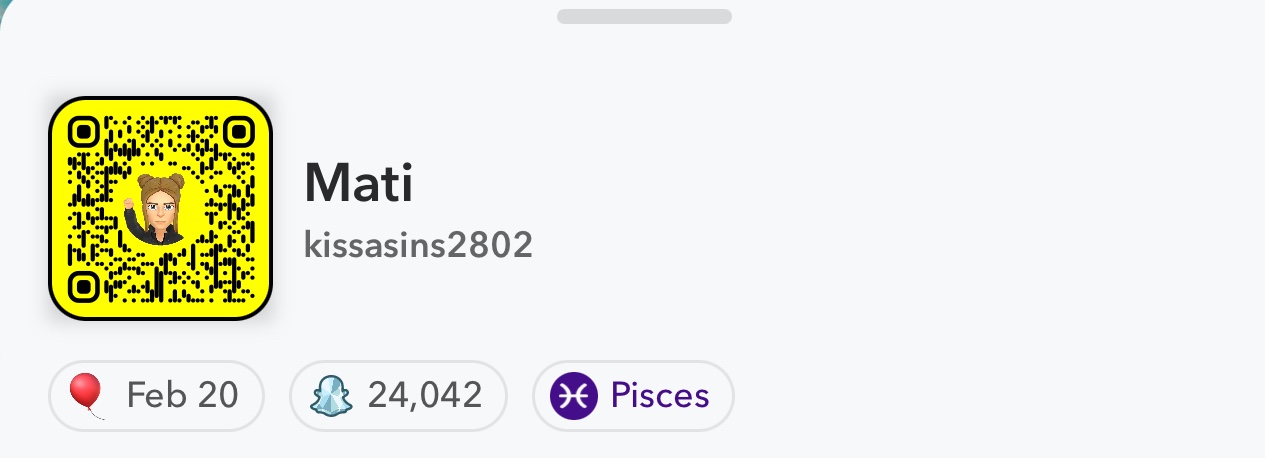Screen dimensions: 1265x458
Task: Tap the ghost Snap score icon
Action: 329,396
